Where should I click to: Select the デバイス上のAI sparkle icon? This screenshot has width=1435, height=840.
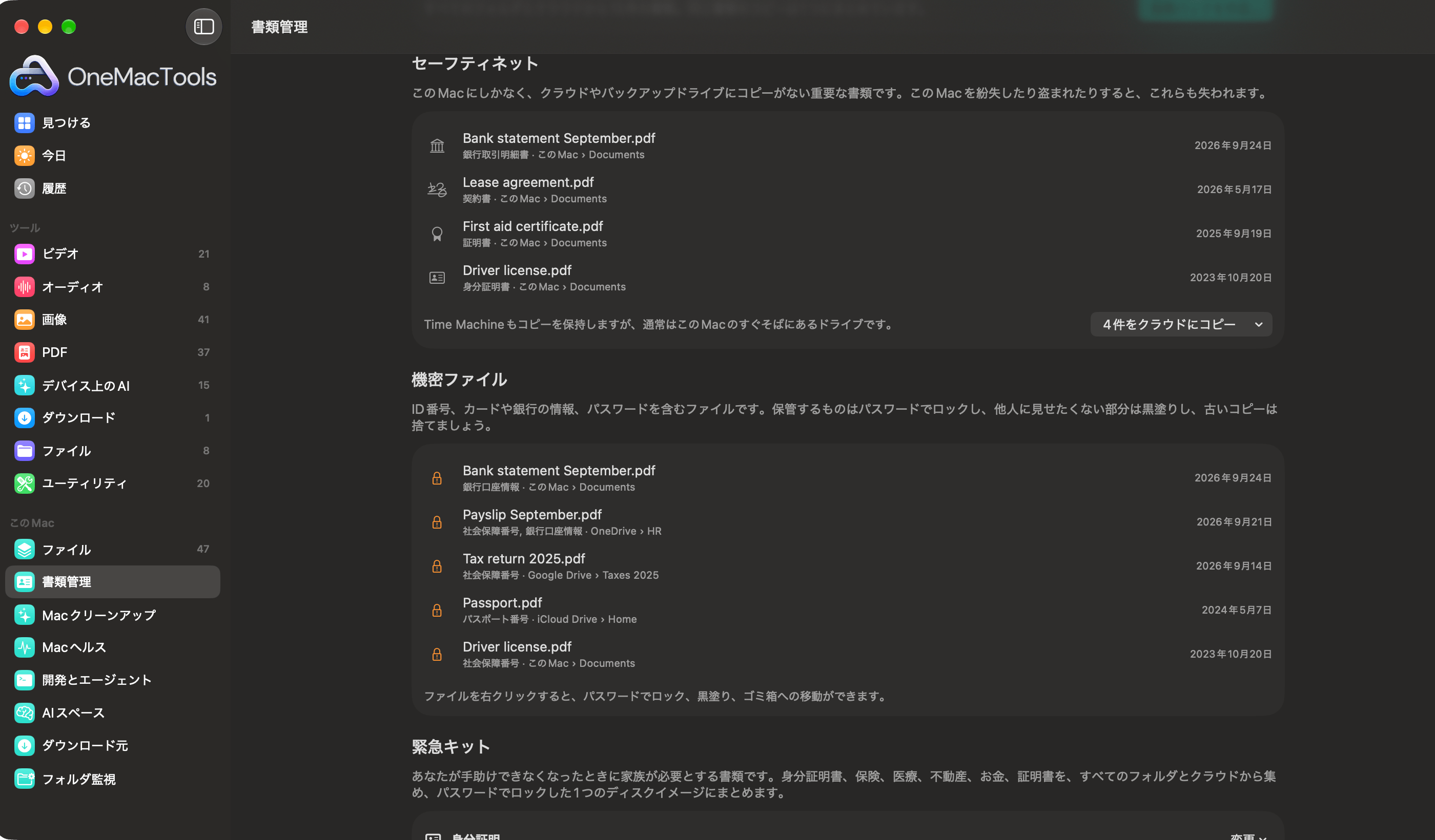coord(25,385)
